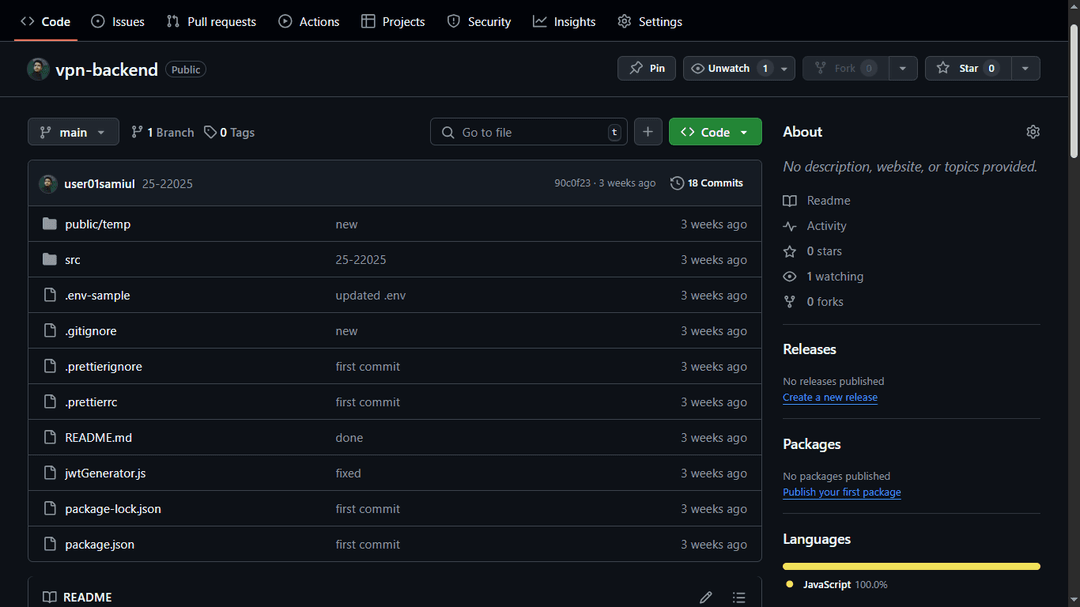Open the .prettierignore file
Image resolution: width=1080 pixels, height=607 pixels.
[x=103, y=367]
